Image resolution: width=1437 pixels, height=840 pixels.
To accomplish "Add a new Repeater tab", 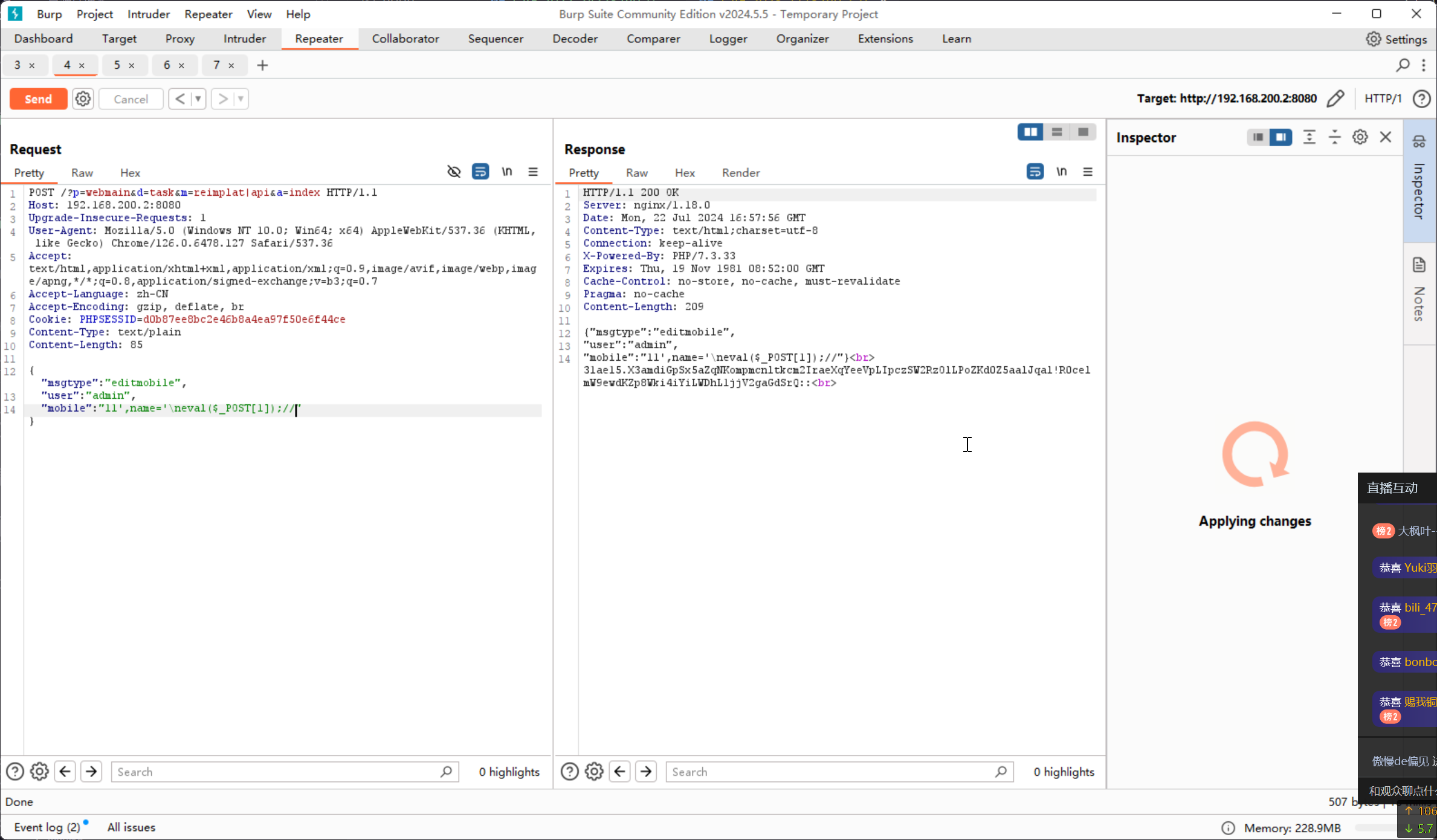I will [x=262, y=65].
